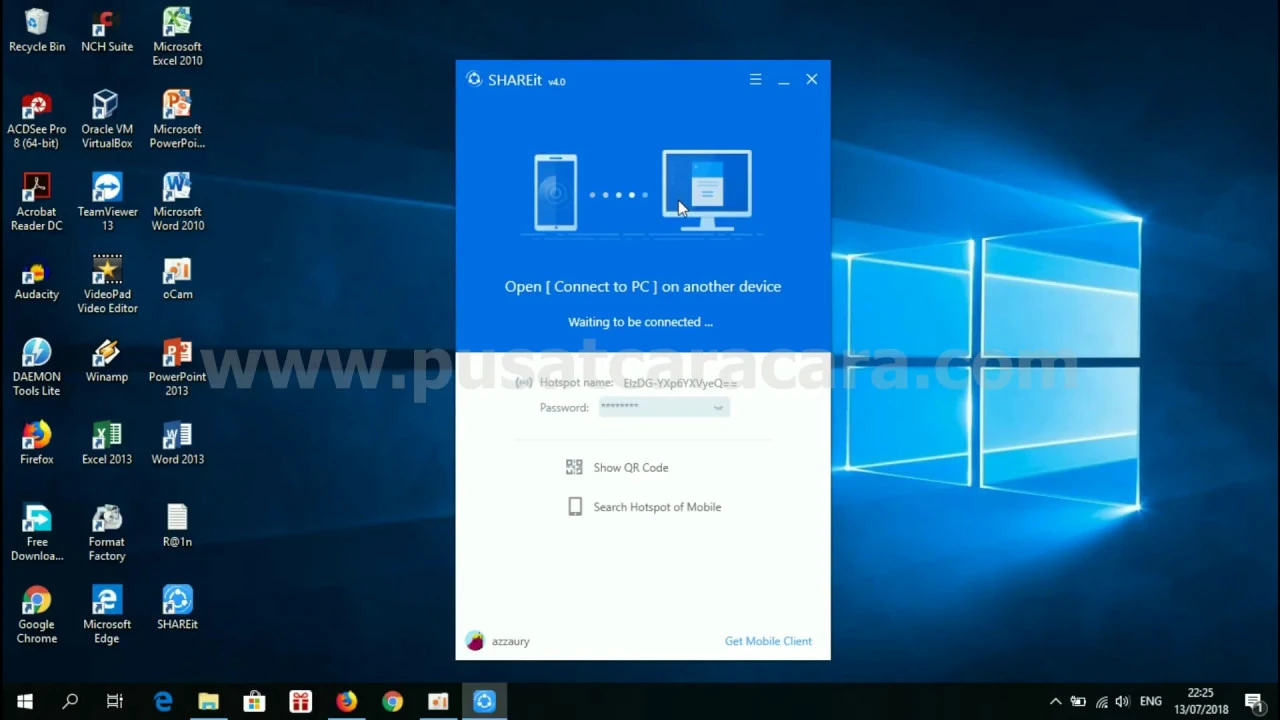Select the oCam desktop icon
Image resolution: width=1280 pixels, height=720 pixels.
(177, 279)
